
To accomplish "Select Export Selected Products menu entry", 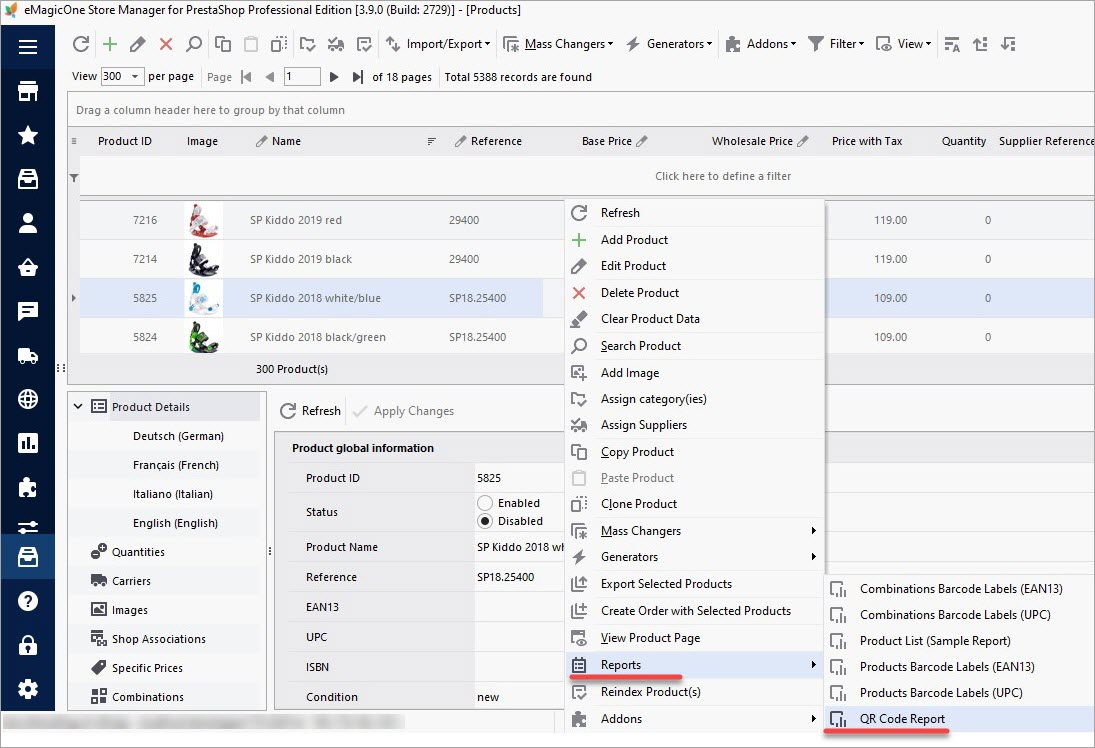I will click(x=666, y=584).
